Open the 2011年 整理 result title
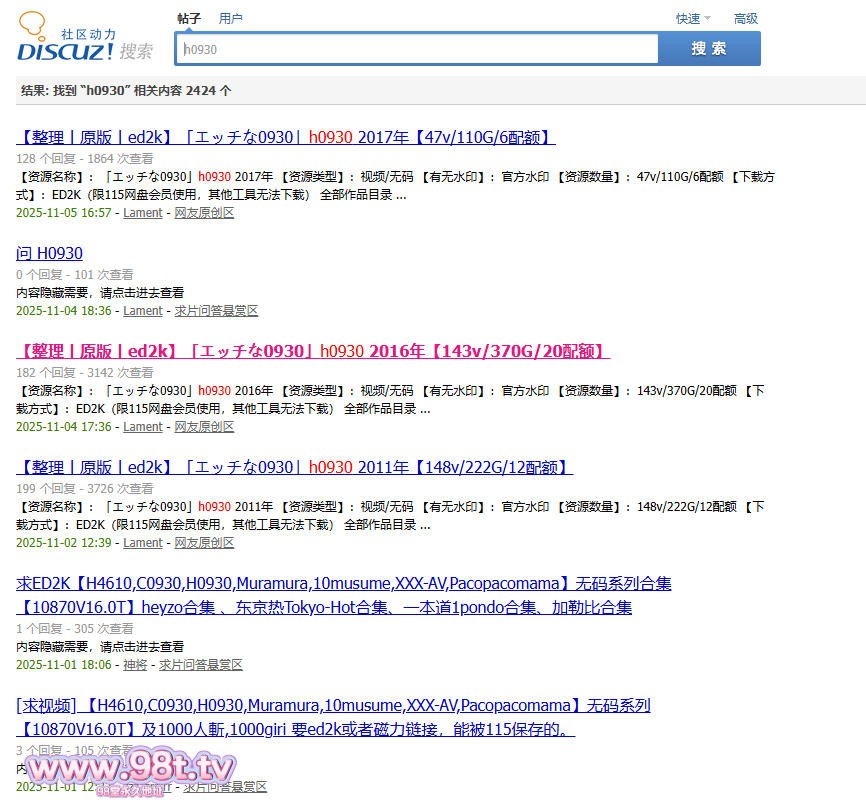Image resolution: width=866 pixels, height=806 pixels. click(x=294, y=467)
